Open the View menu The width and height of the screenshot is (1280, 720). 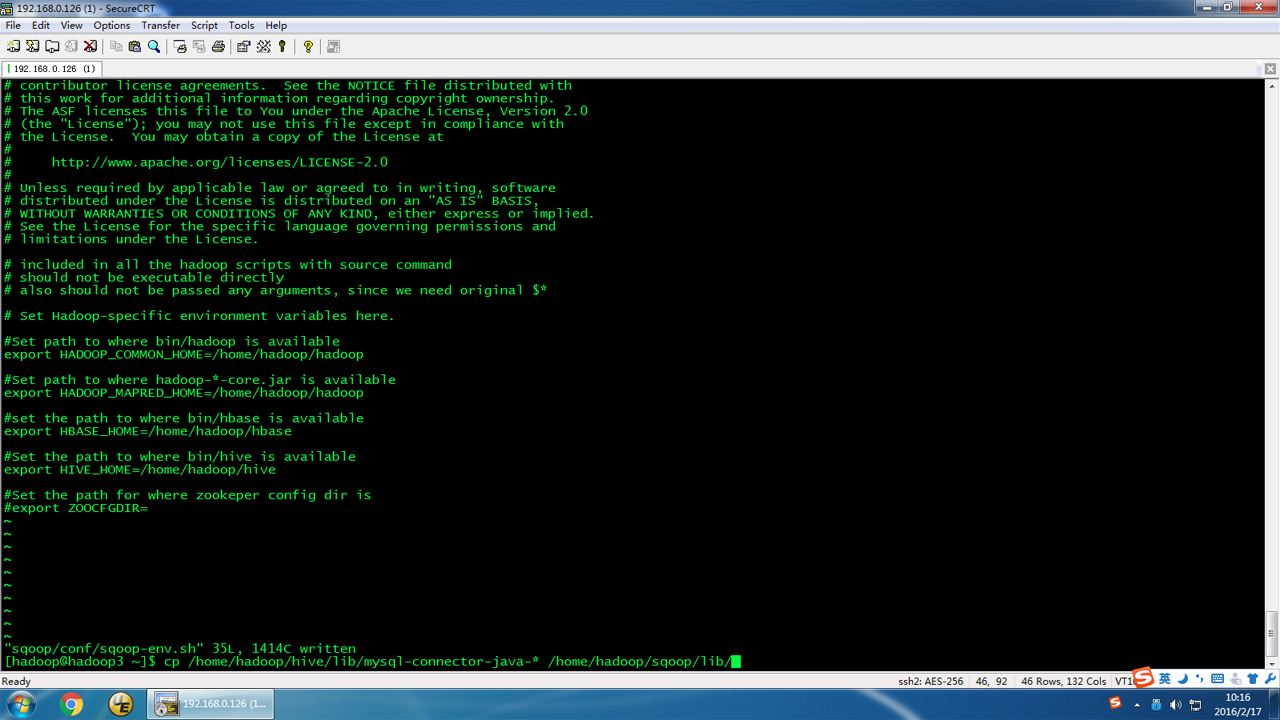(71, 25)
